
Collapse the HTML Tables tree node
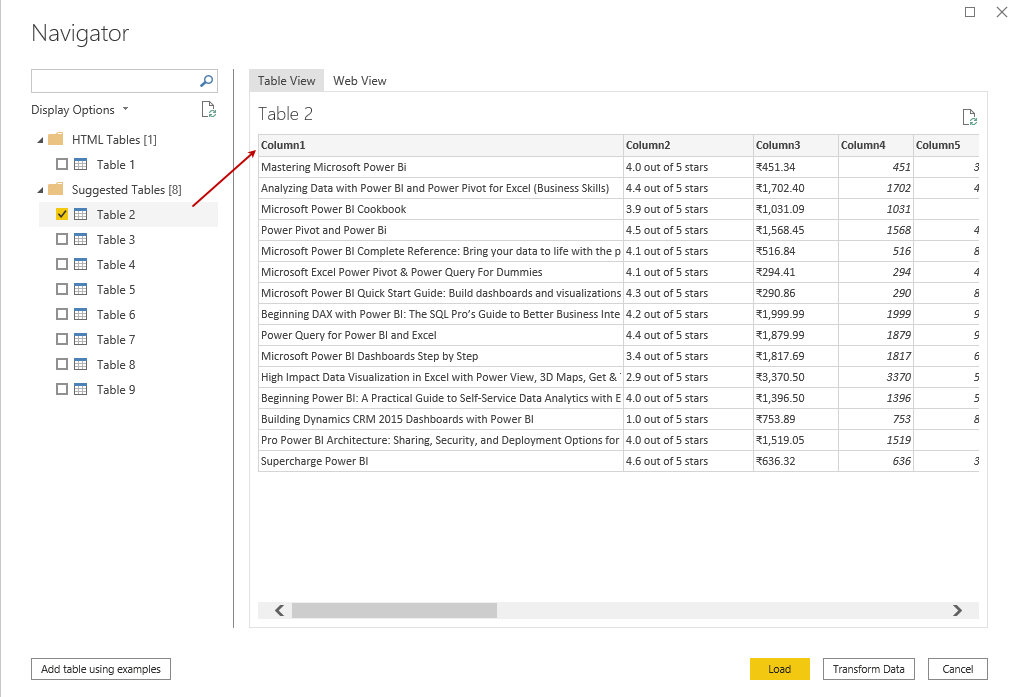point(40,140)
